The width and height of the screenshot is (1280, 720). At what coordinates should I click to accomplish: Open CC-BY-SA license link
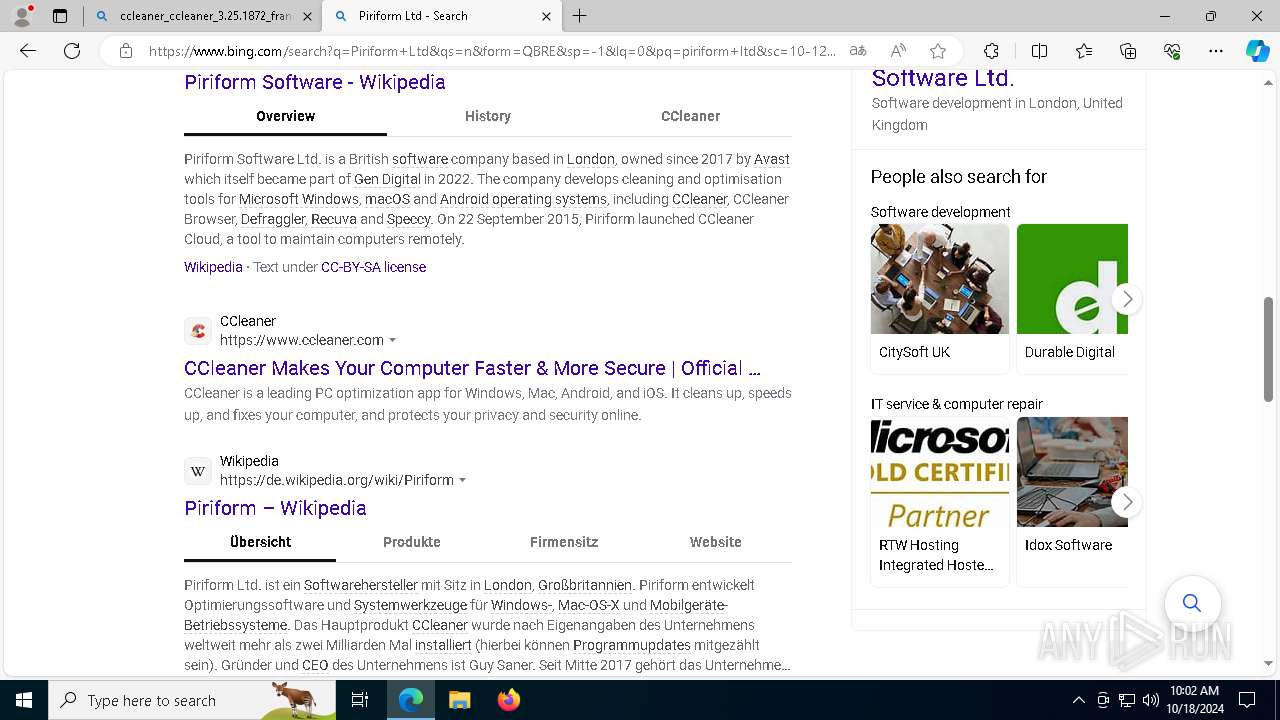click(373, 267)
